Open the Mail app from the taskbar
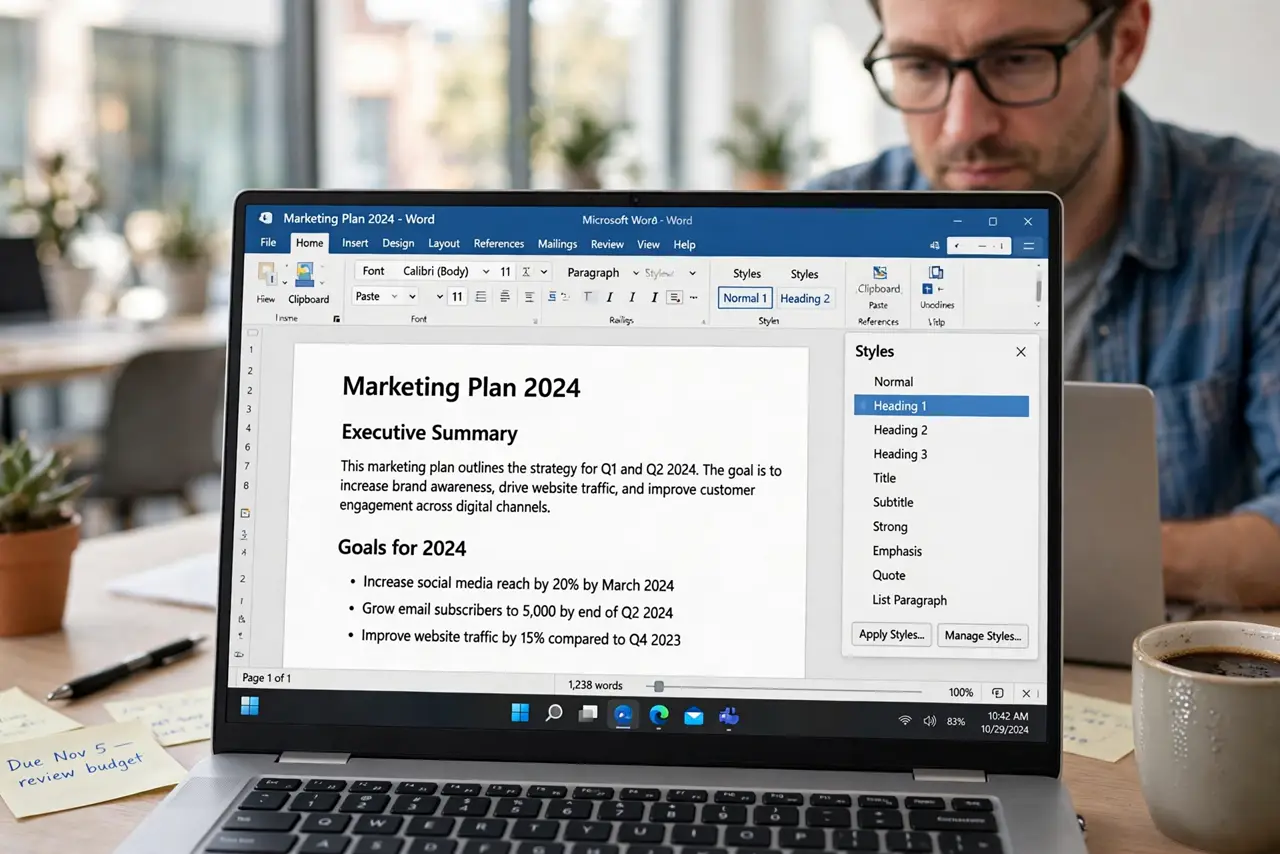The height and width of the screenshot is (854, 1280). pos(694,715)
